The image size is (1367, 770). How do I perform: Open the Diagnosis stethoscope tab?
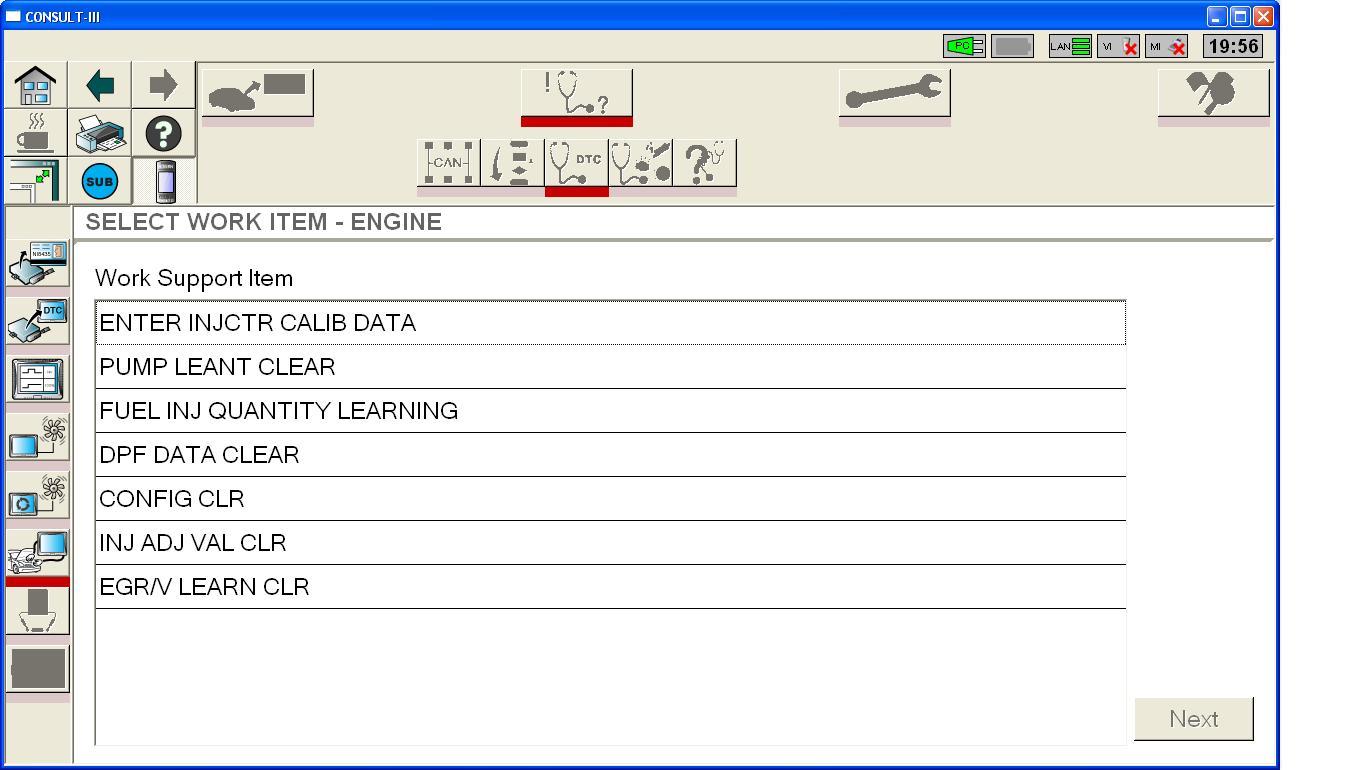tap(576, 95)
